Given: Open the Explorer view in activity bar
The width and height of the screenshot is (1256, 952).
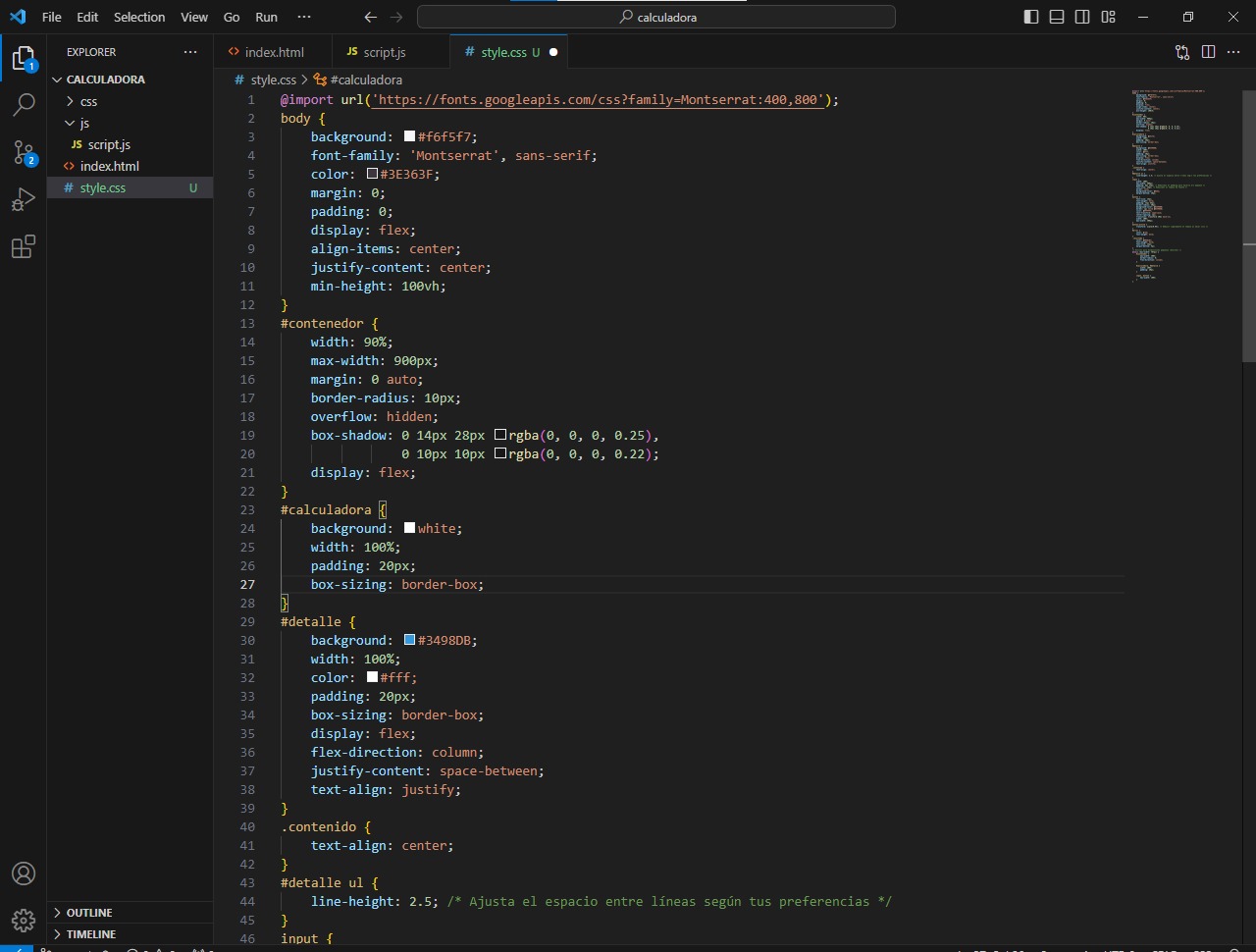Looking at the screenshot, I should 24,59.
